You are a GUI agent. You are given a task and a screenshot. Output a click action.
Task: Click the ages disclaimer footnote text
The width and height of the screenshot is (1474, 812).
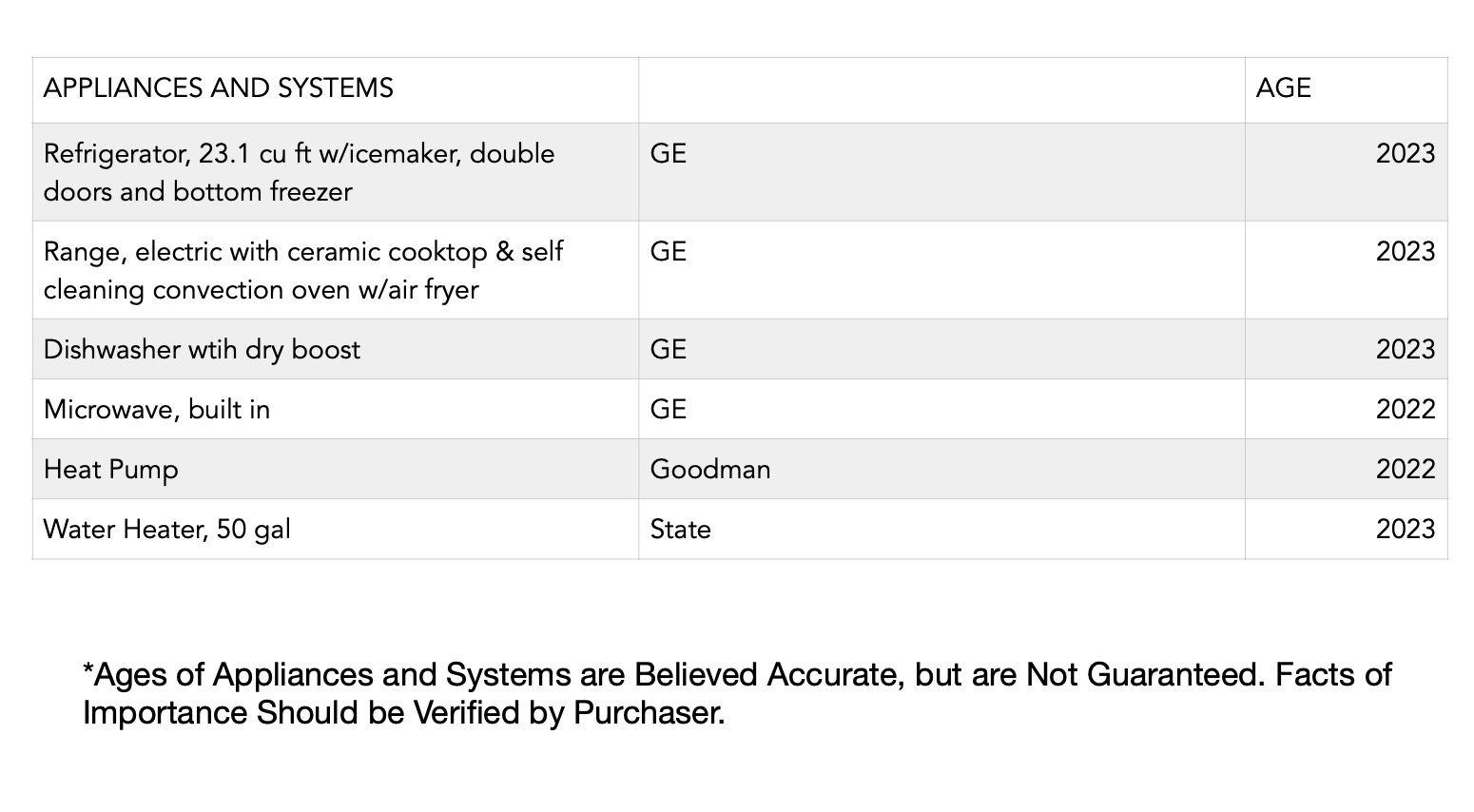pyautogui.click(x=736, y=693)
